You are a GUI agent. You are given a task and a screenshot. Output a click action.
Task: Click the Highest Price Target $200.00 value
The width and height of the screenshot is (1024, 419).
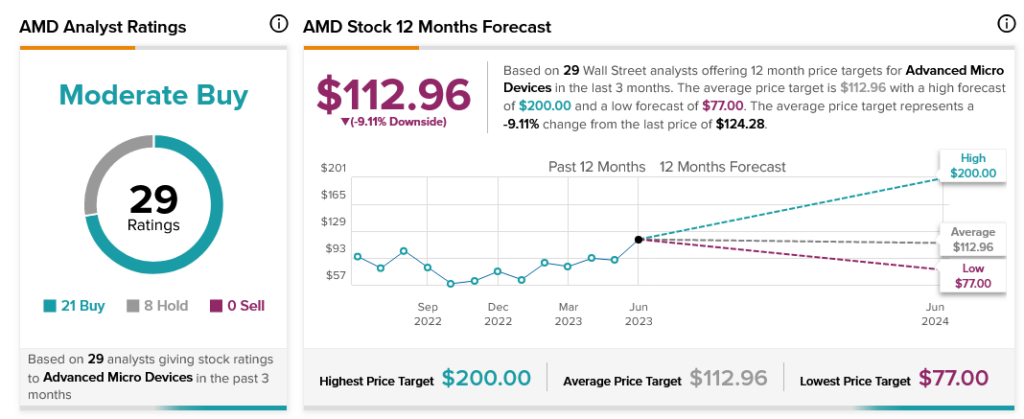point(486,378)
